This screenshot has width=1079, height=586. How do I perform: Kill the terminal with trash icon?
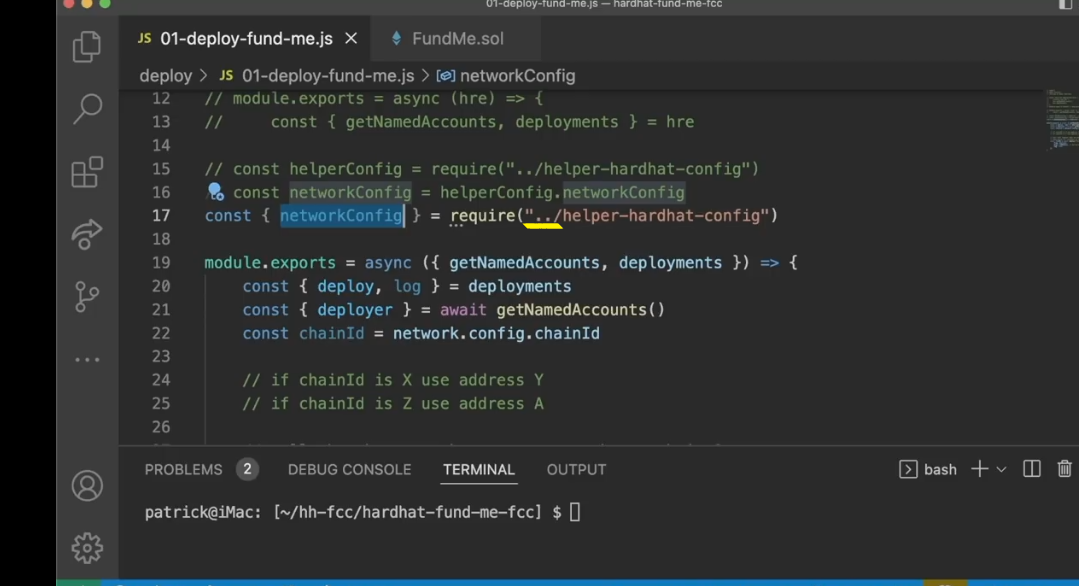coord(1064,469)
